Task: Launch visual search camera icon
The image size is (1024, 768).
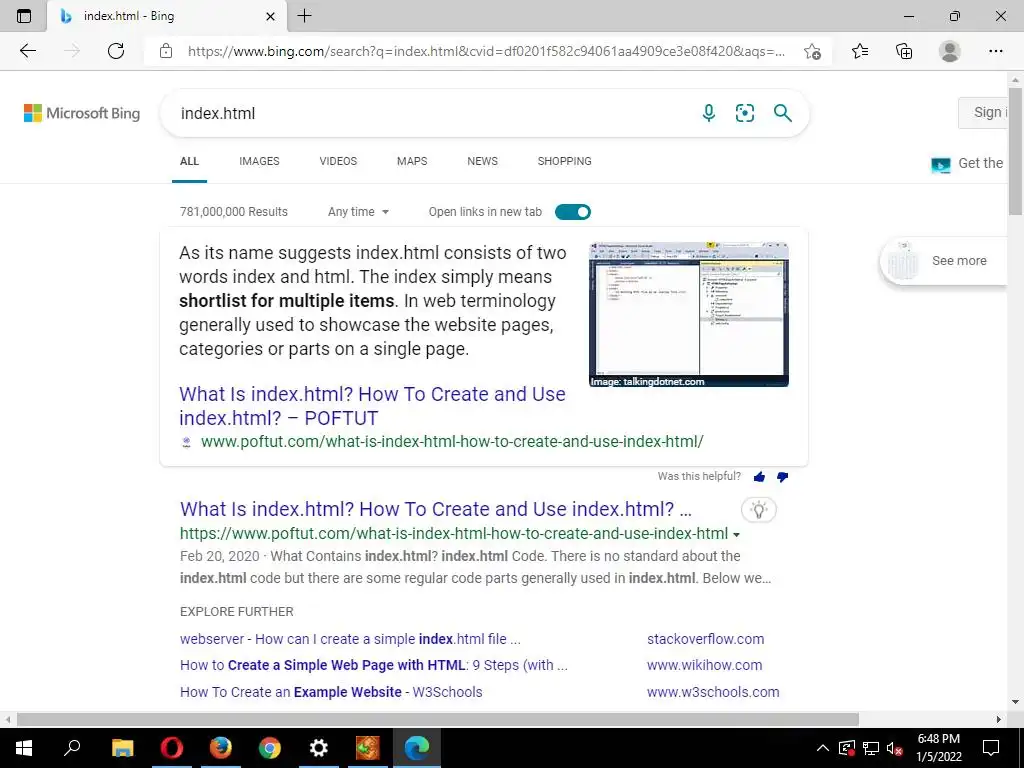Action: [x=744, y=113]
